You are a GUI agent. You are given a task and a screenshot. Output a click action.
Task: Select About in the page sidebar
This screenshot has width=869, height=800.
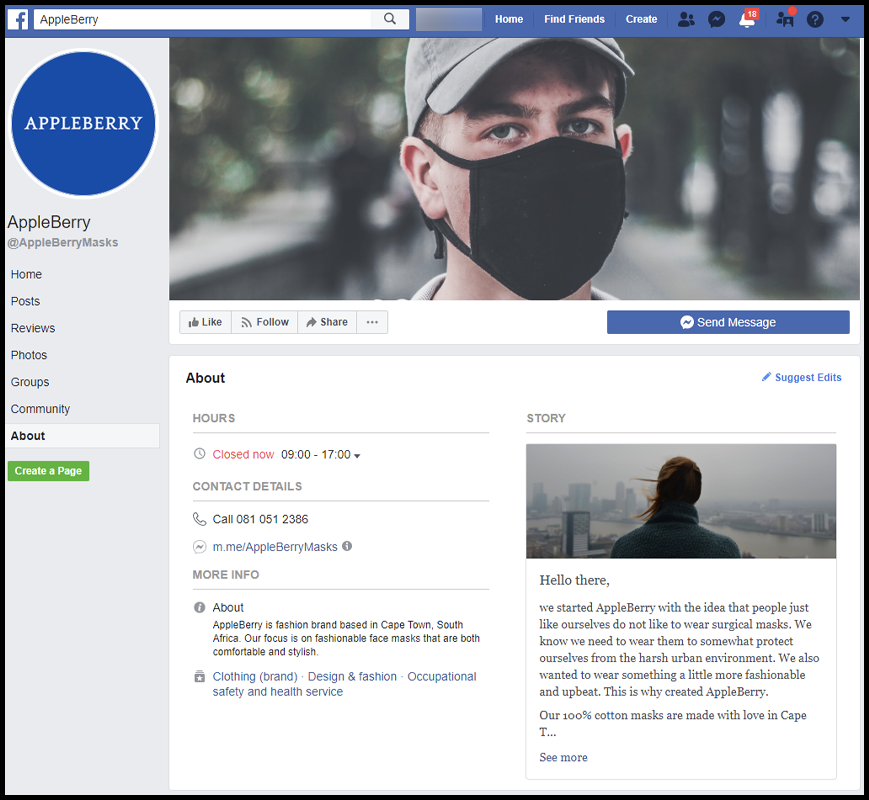pyautogui.click(x=83, y=436)
